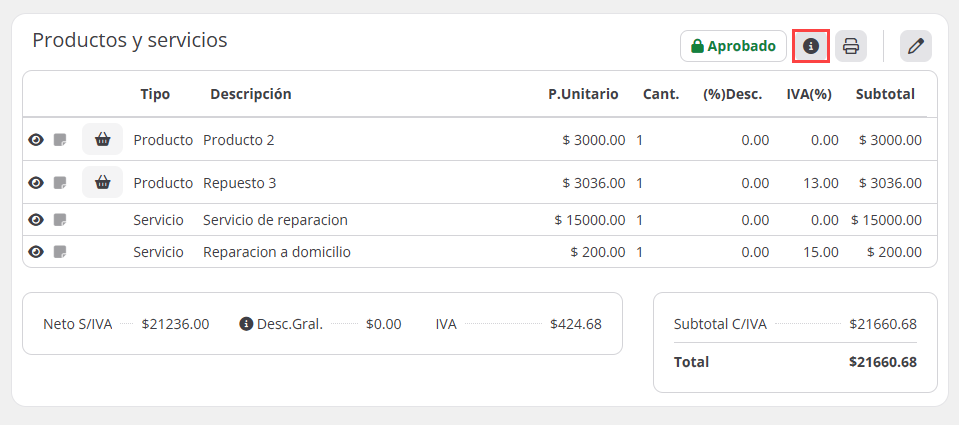
Task: Toggle the eye icon for Repuesto 3
Action: click(x=36, y=183)
